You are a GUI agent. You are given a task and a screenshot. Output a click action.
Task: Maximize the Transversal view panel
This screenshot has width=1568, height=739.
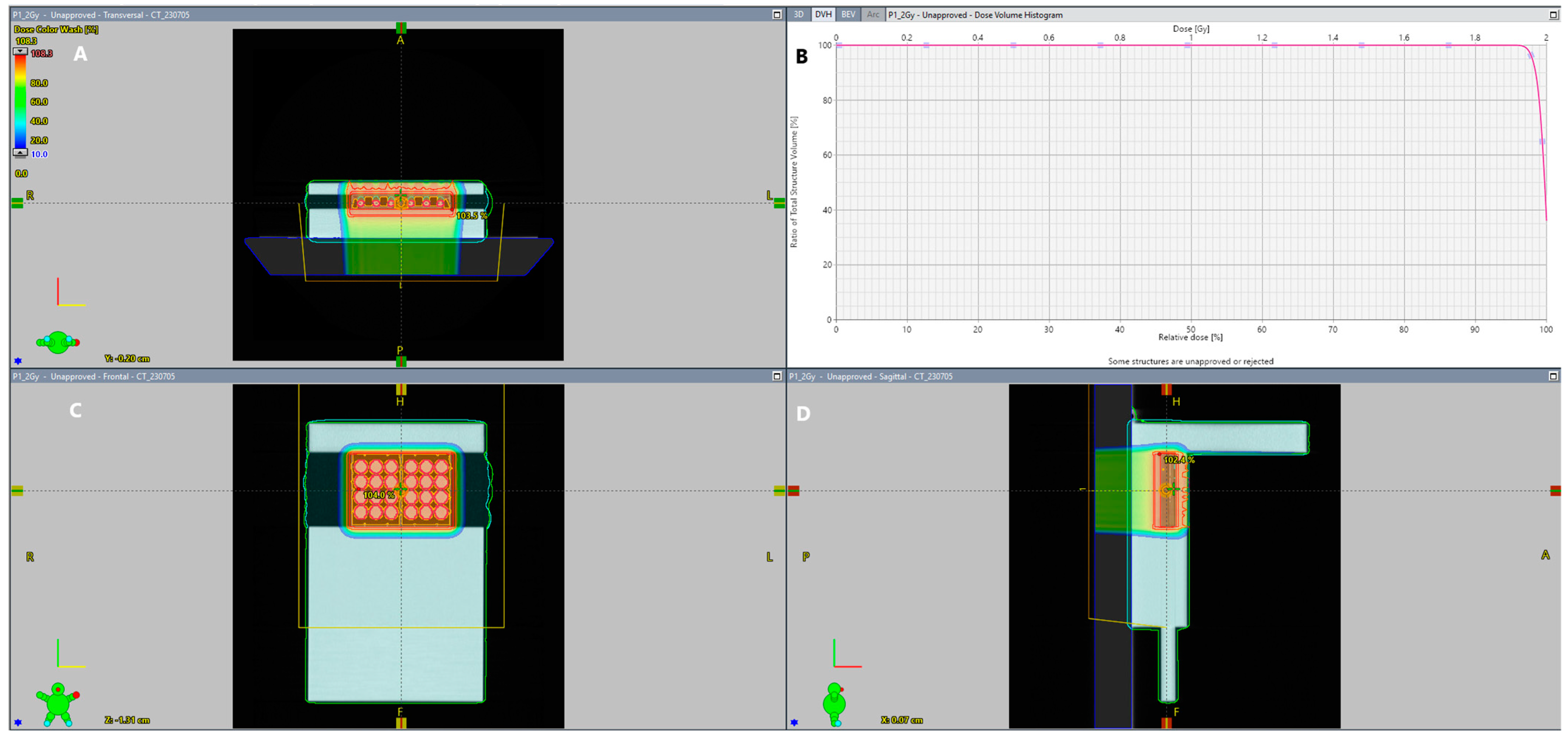coord(777,15)
